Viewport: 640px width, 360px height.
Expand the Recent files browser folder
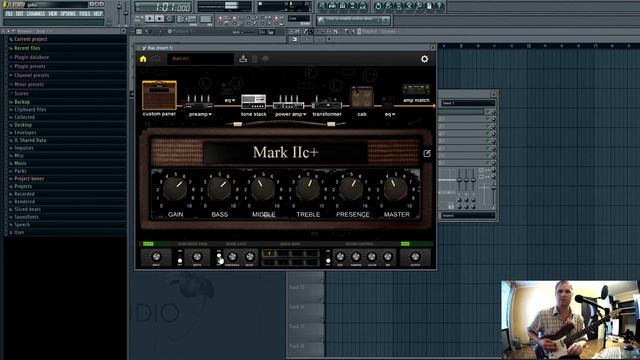point(27,48)
